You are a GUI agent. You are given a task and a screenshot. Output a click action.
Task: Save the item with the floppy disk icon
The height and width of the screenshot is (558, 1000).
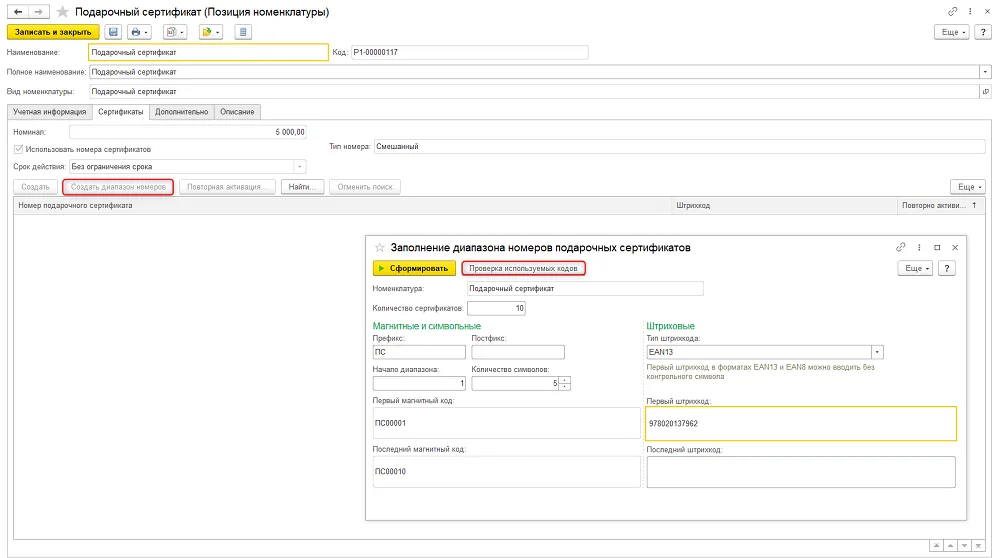[113, 32]
